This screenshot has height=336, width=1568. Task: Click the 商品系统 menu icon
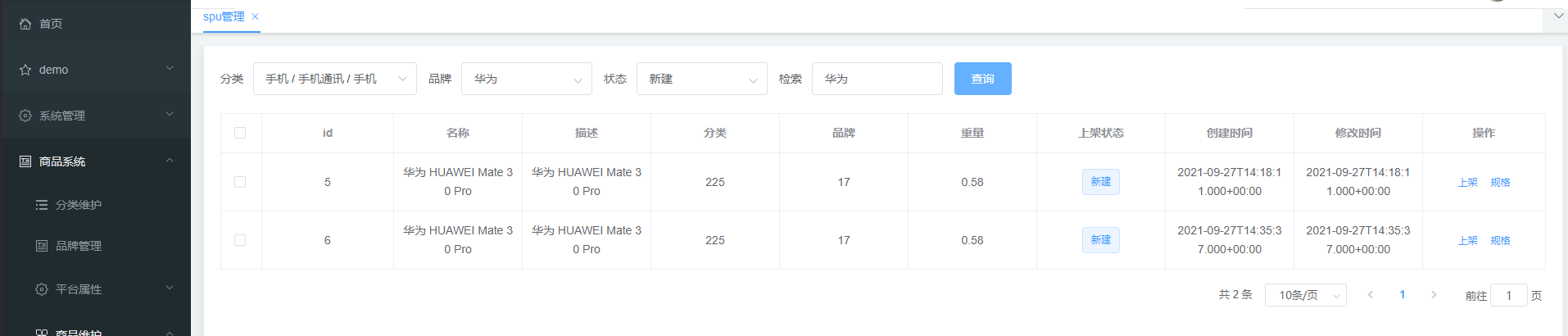click(x=25, y=161)
